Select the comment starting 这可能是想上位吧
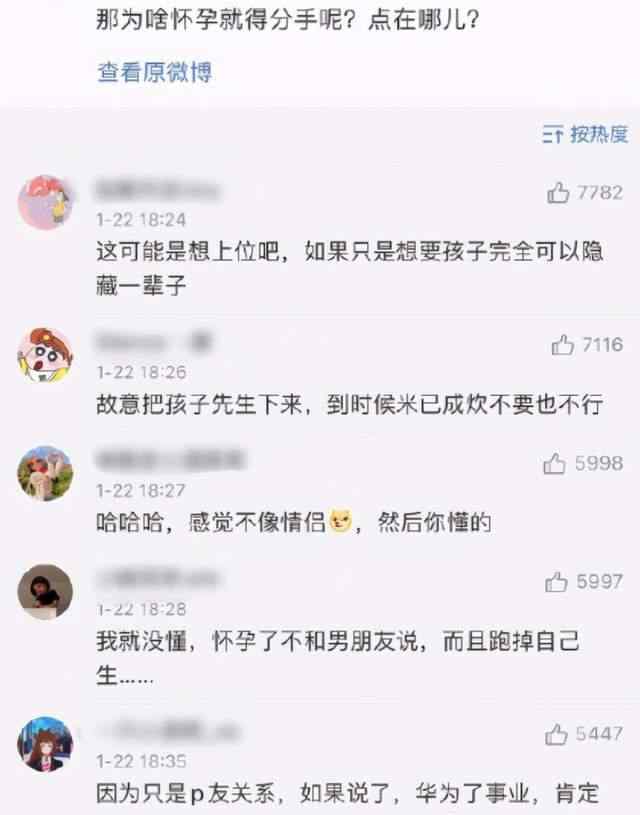The height and width of the screenshot is (815, 640). pos(349,268)
